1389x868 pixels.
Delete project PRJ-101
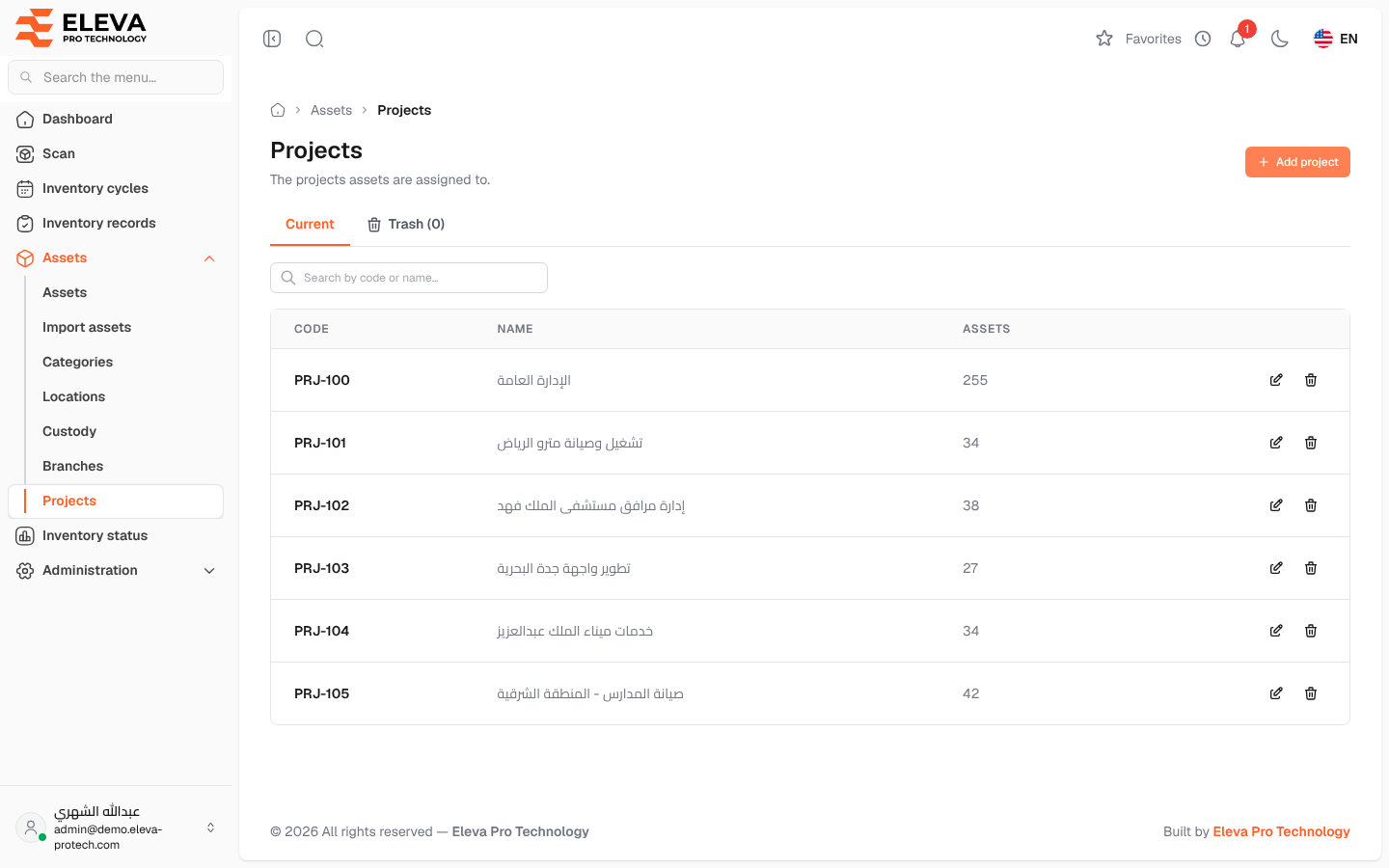tap(1311, 443)
